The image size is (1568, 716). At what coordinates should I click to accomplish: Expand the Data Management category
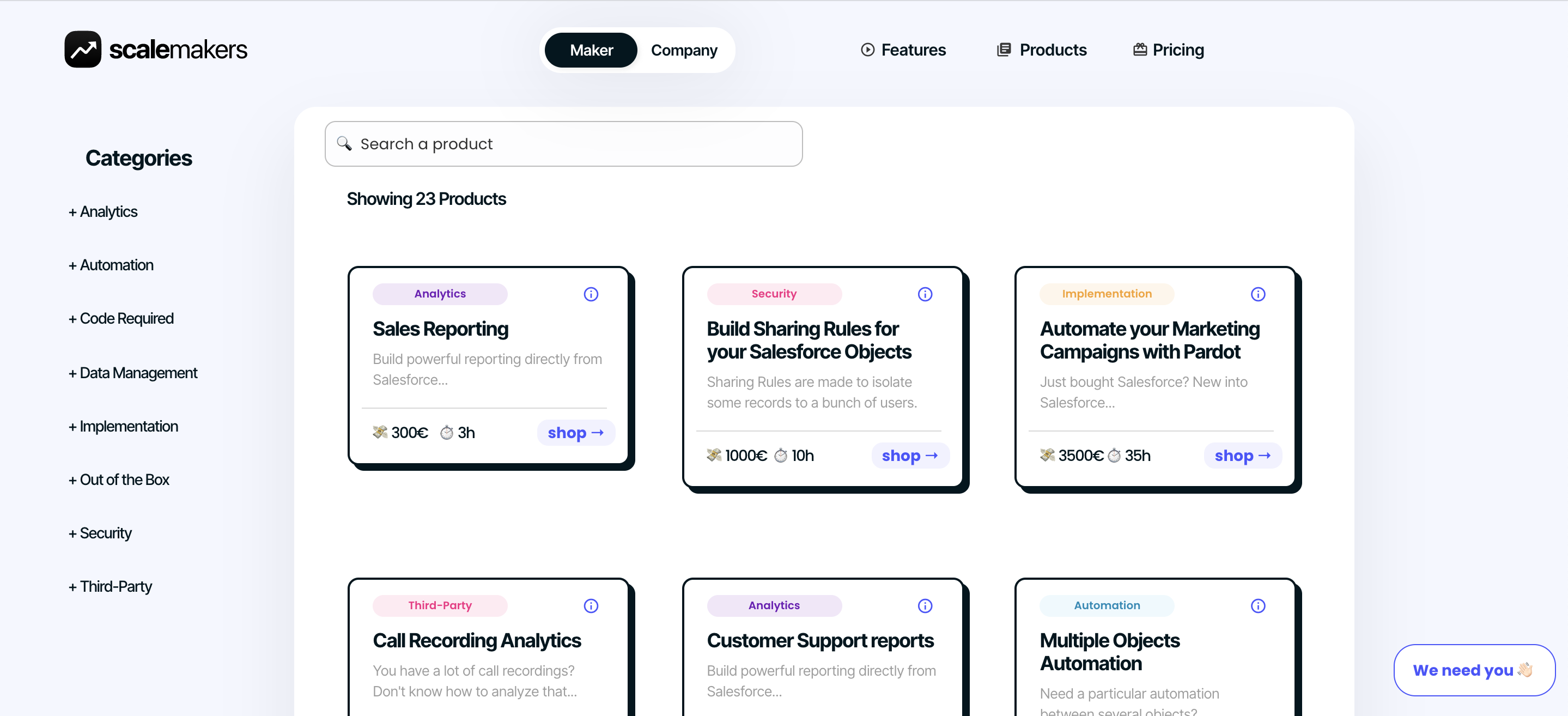point(133,373)
